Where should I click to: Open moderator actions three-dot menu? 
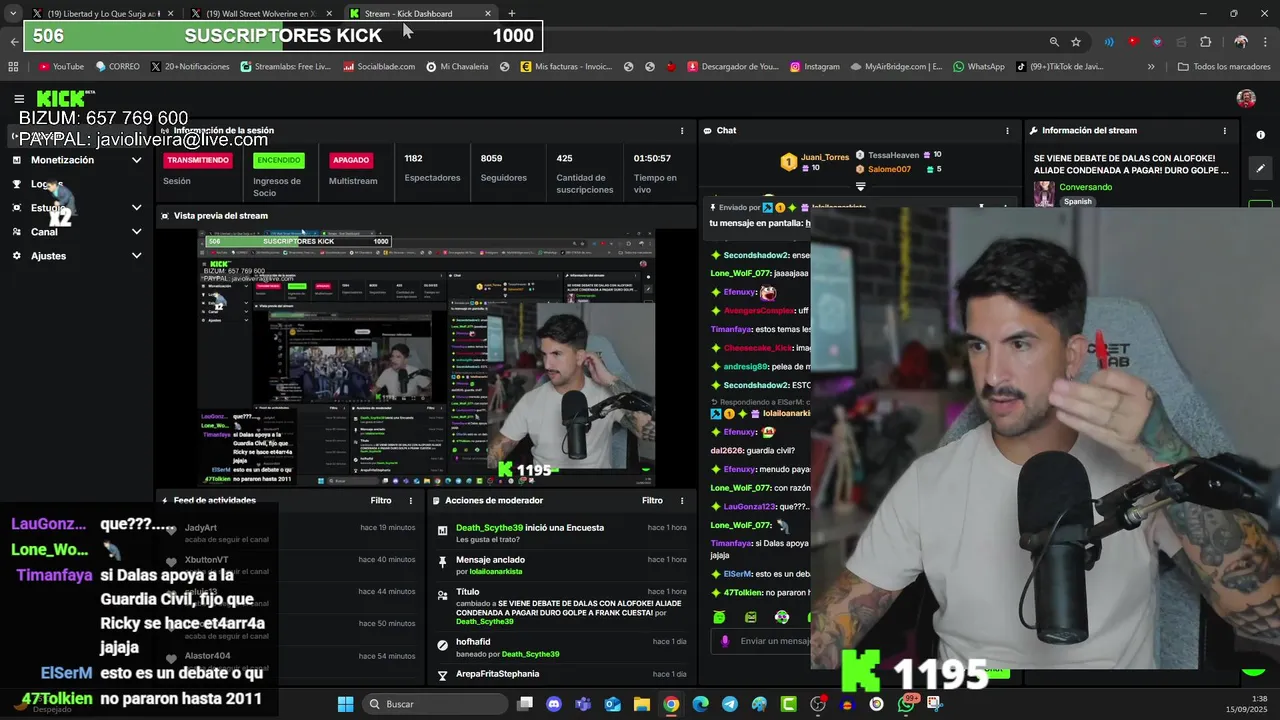[682, 501]
